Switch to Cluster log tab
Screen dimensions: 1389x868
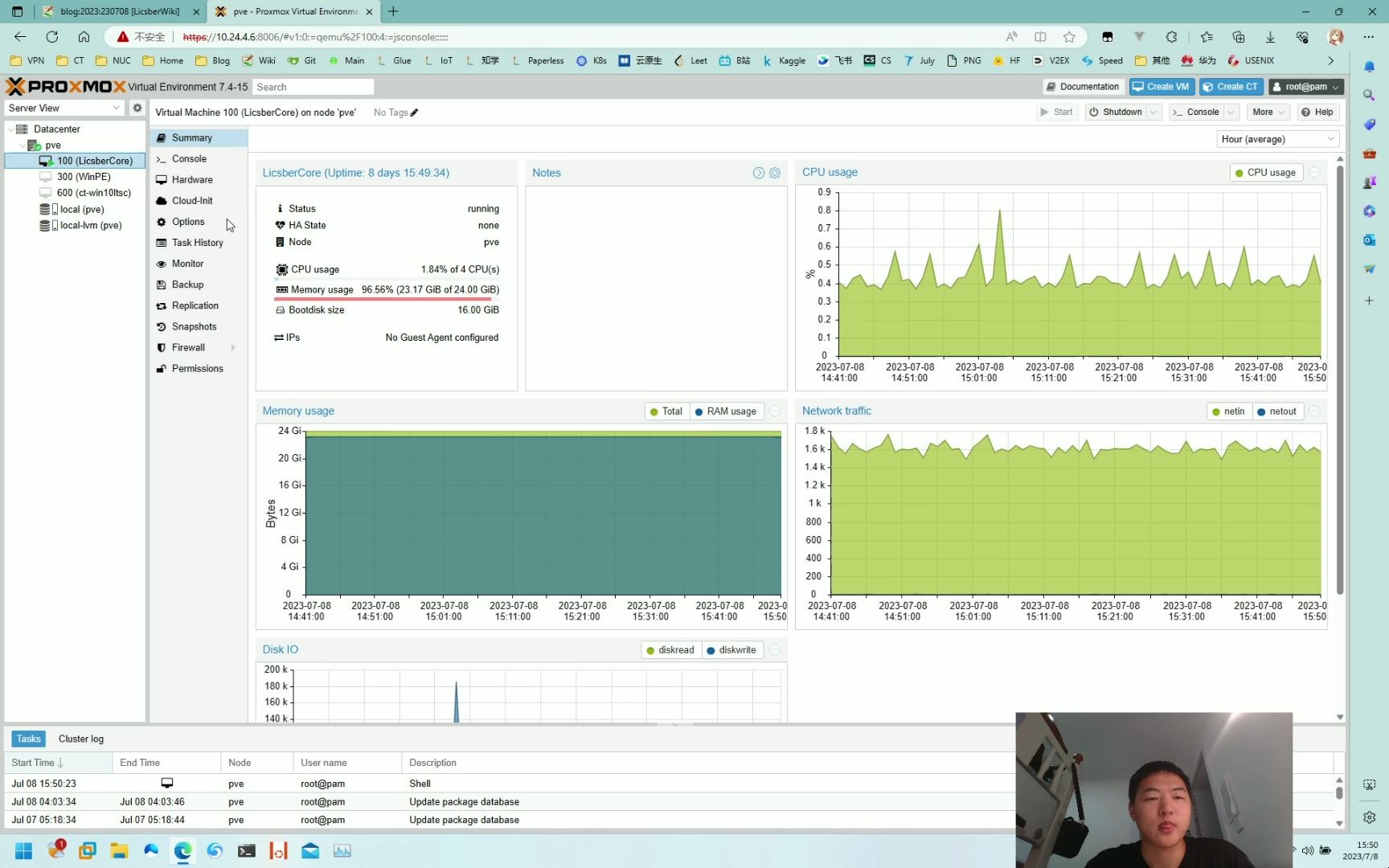(x=80, y=739)
